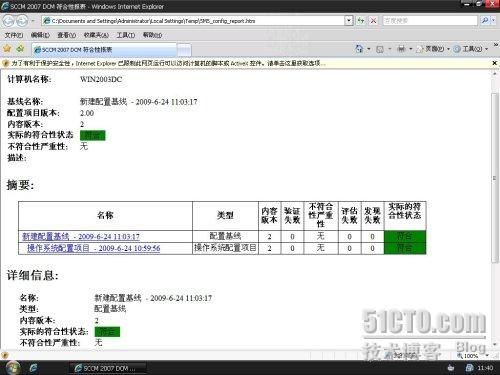The image size is (500, 375).
Task: Click the 摘要 section heading
Action: tap(20, 184)
